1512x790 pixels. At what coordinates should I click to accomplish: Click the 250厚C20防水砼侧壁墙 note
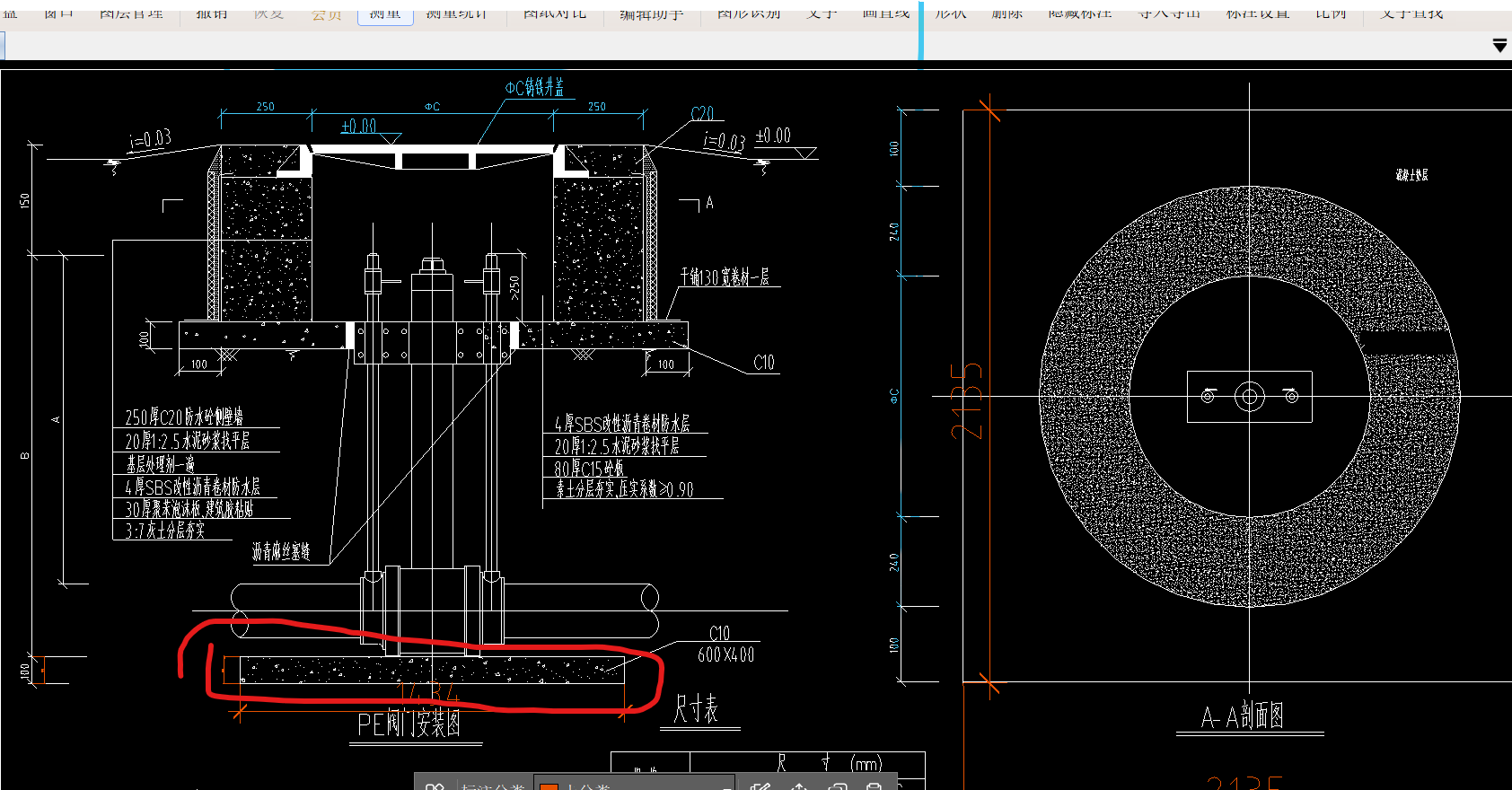click(184, 417)
